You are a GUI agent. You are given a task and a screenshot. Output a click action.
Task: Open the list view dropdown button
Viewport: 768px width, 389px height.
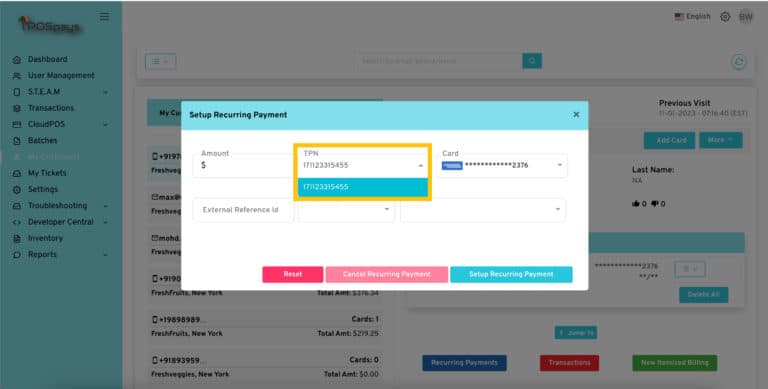pos(160,61)
